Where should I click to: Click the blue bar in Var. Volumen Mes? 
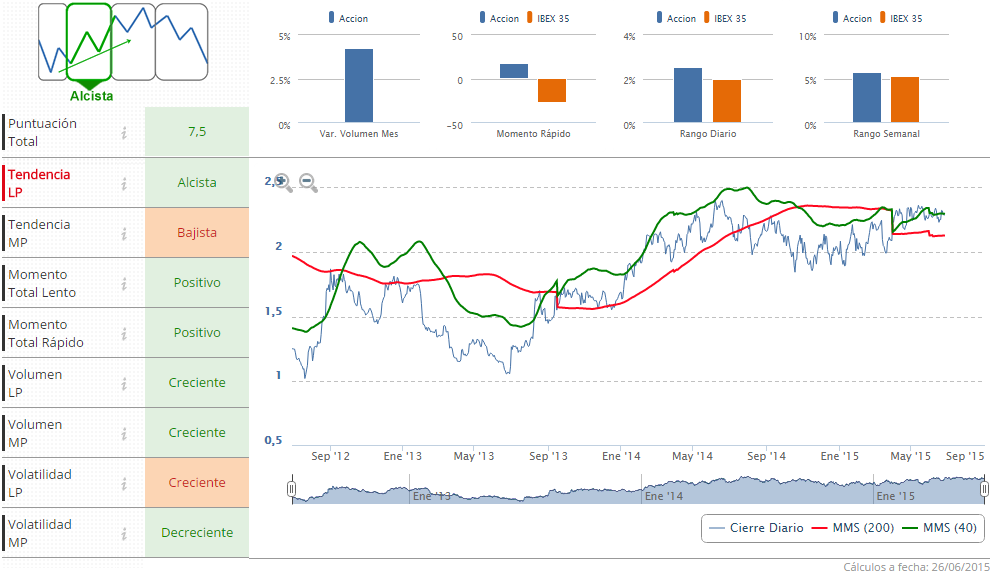point(358,86)
